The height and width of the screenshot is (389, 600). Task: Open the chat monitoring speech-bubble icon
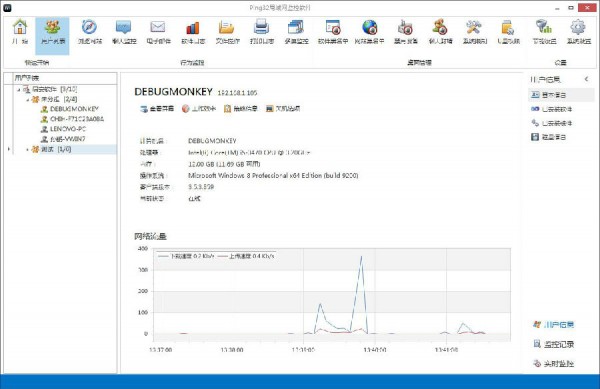point(124,32)
